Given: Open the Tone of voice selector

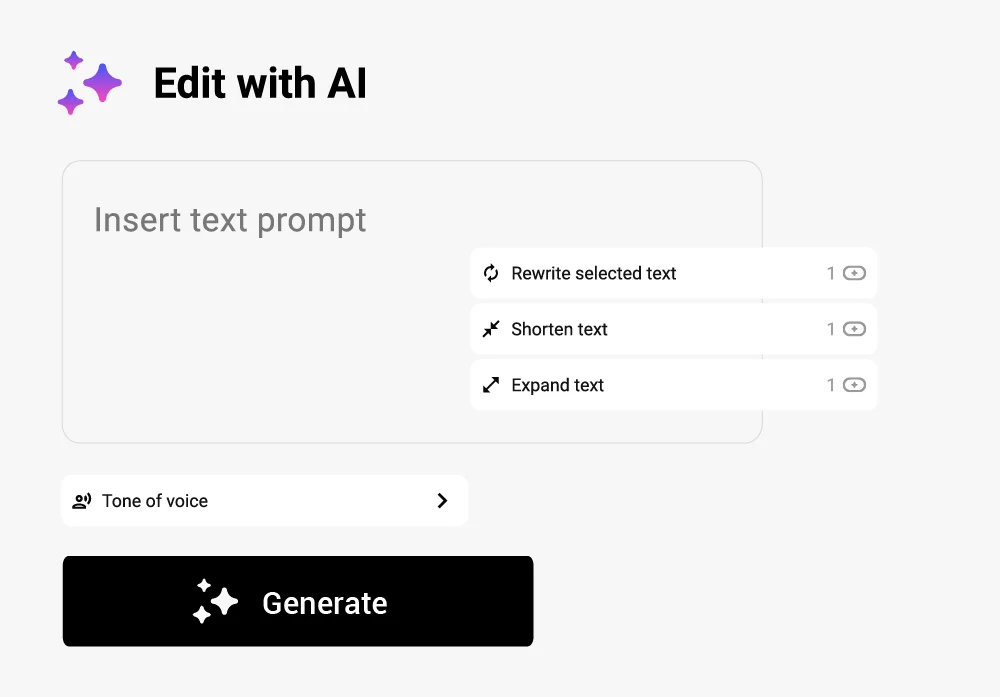Looking at the screenshot, I should point(265,501).
